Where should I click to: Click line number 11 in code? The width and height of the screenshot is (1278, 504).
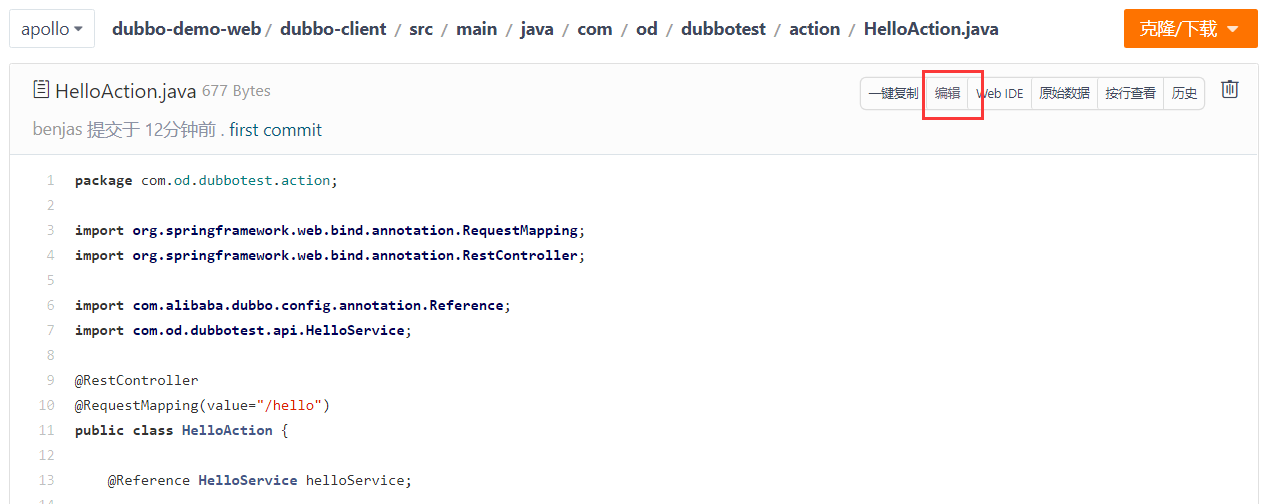47,431
